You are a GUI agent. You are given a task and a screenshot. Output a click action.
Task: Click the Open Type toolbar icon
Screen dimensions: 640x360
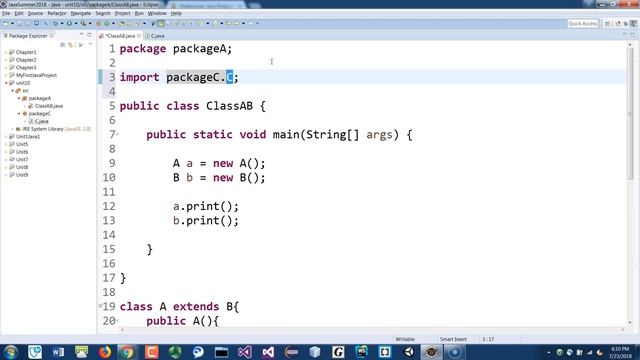point(122,23)
